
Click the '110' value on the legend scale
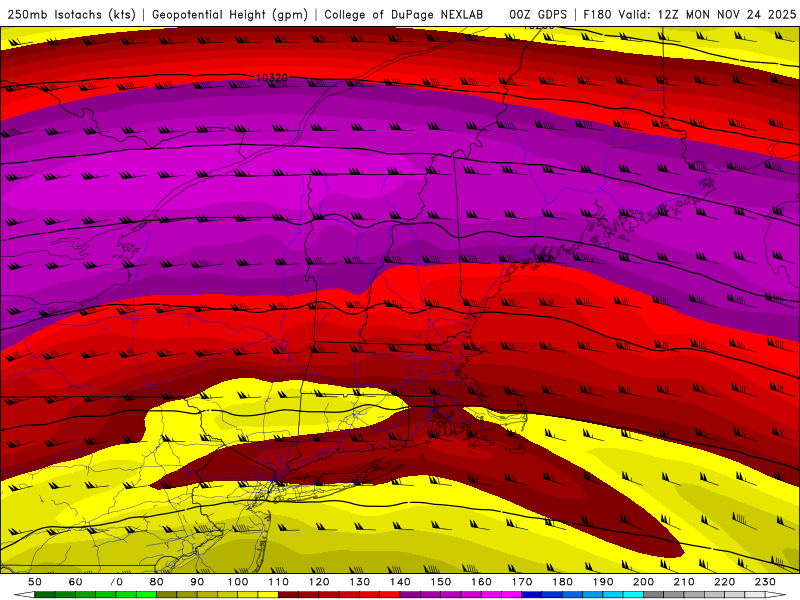coord(279,582)
